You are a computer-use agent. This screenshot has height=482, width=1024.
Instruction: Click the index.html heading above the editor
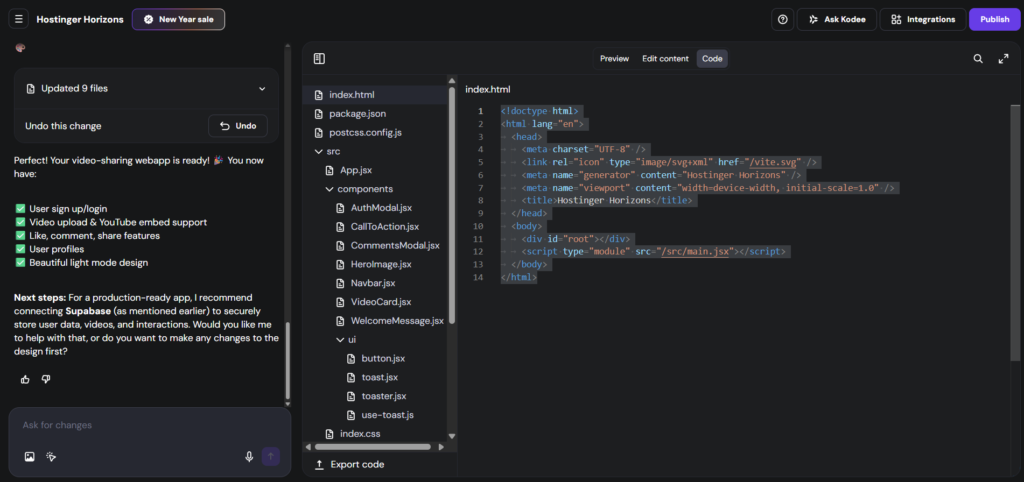[x=488, y=89]
